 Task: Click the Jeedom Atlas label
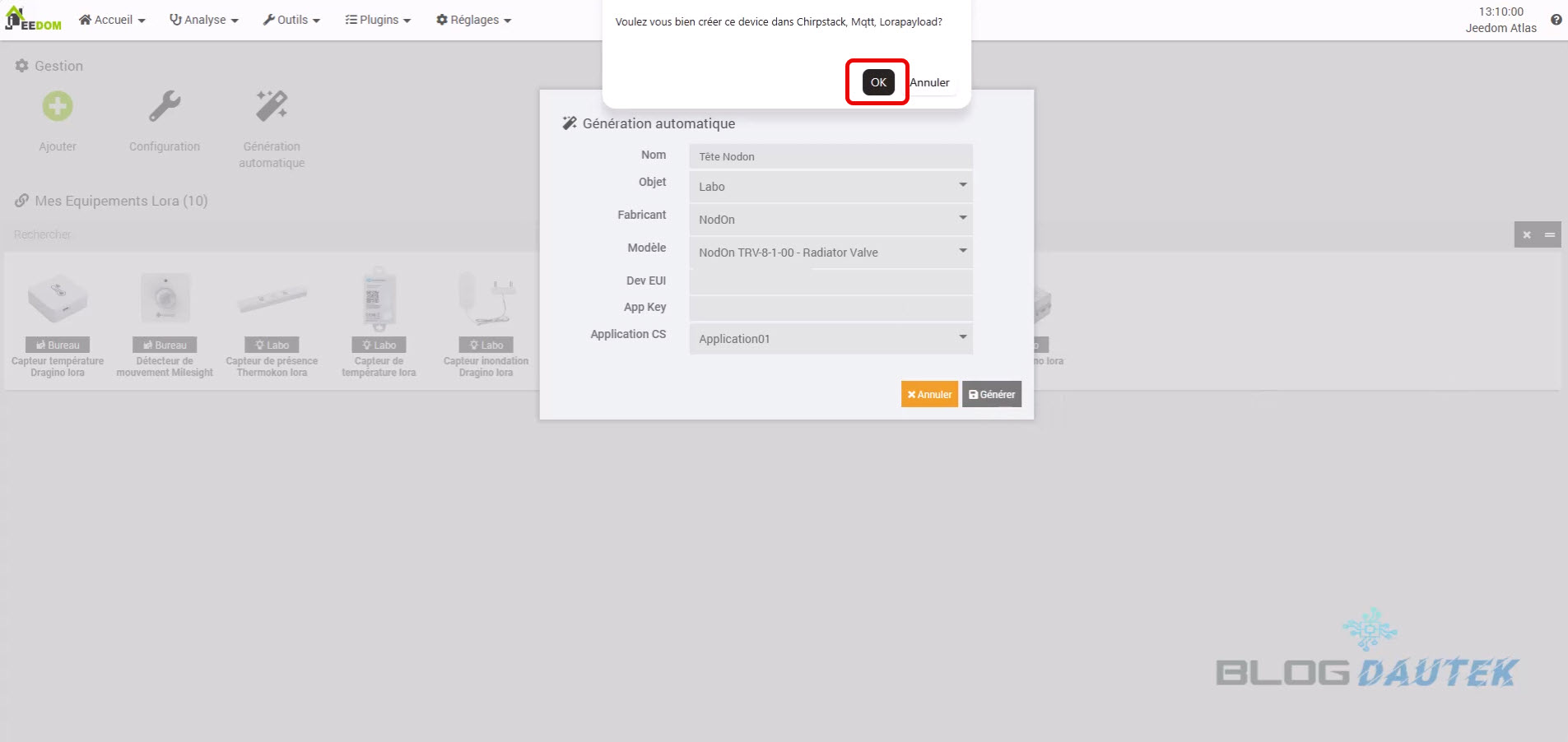point(1501,28)
